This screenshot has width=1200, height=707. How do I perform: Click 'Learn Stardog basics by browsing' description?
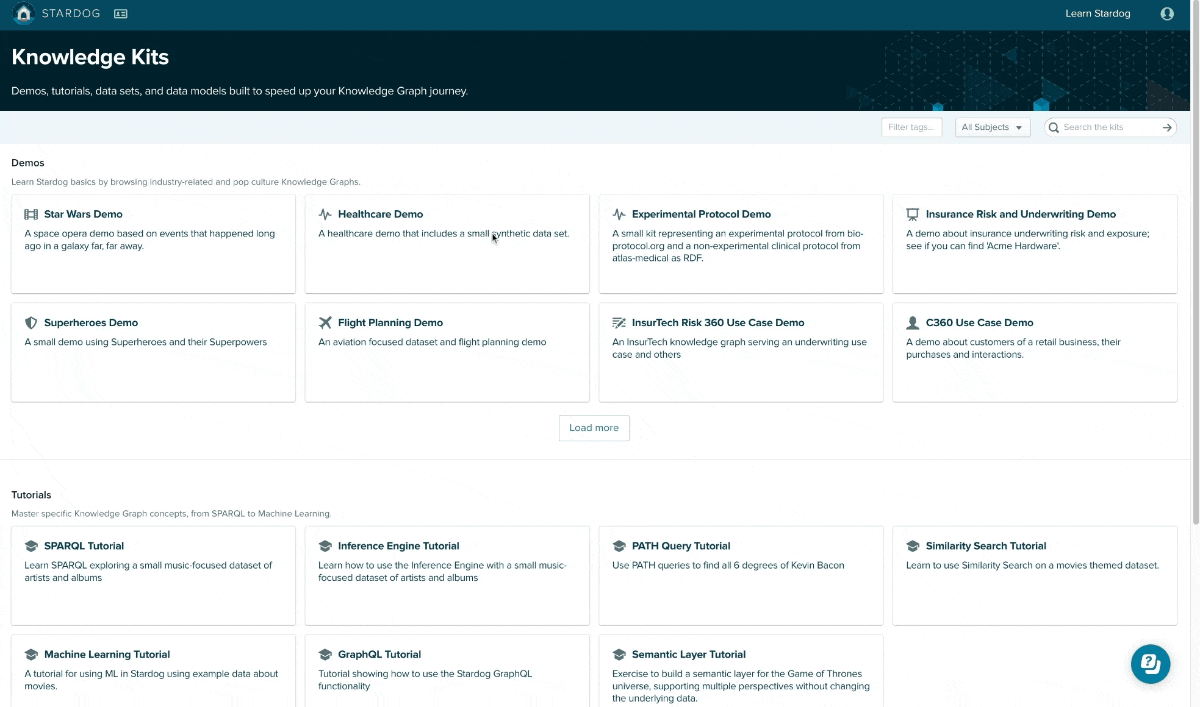coord(185,182)
